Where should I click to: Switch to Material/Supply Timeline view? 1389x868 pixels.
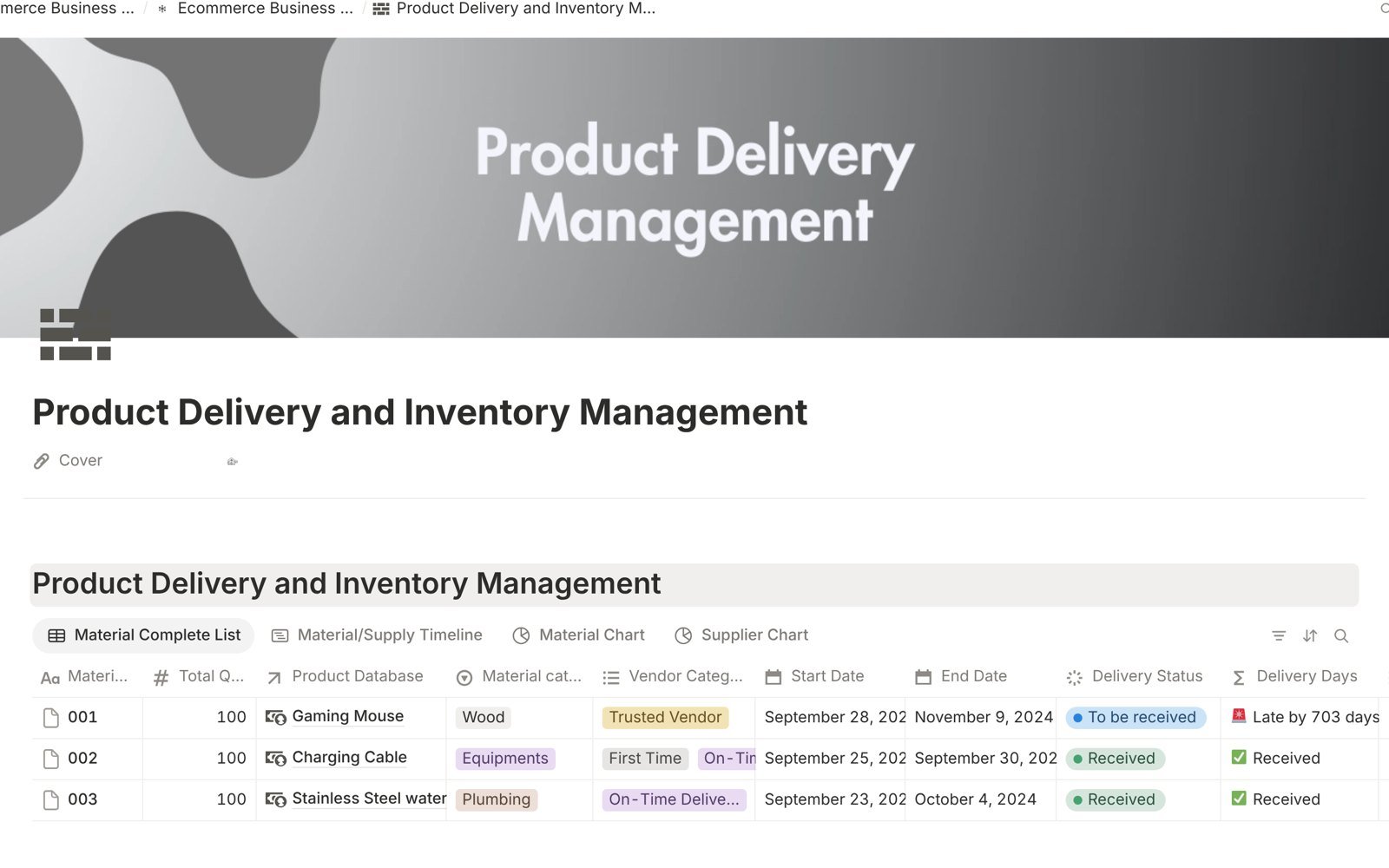pyautogui.click(x=377, y=635)
